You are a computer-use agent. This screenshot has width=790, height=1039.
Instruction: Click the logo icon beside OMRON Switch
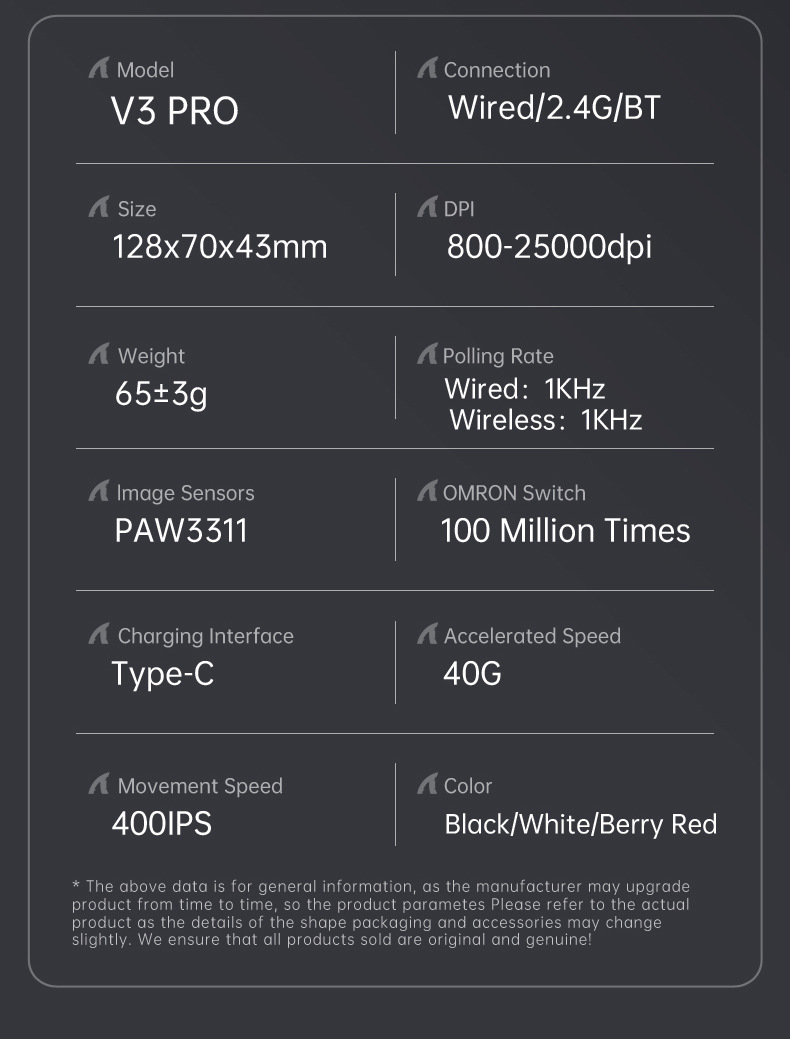(427, 492)
